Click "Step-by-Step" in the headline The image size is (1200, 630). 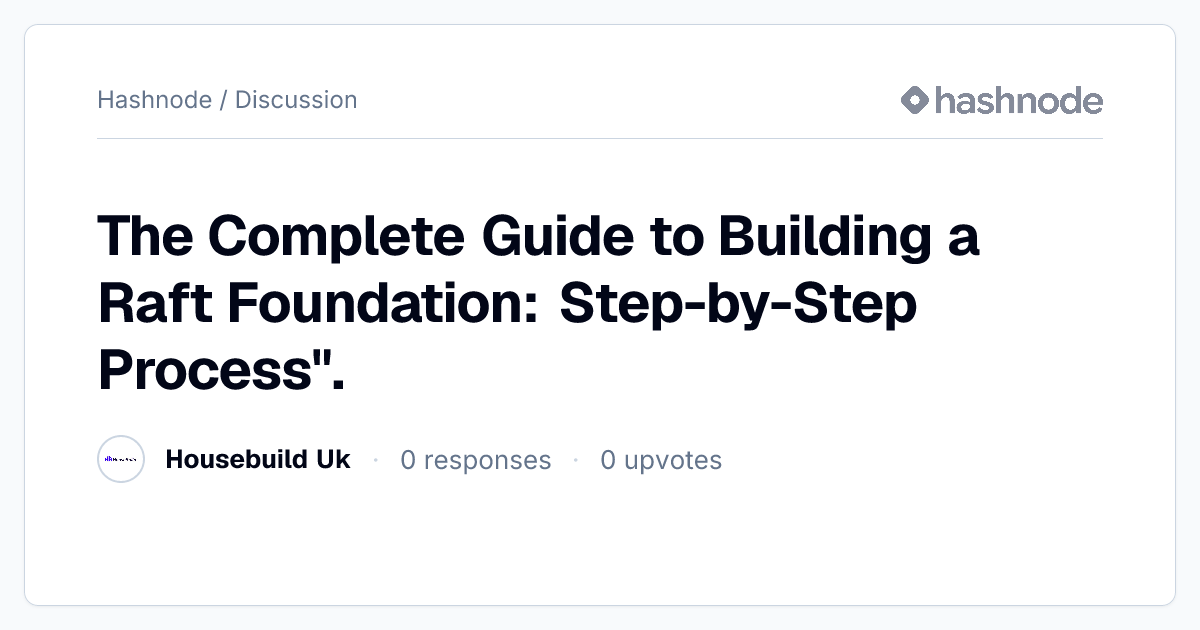[738, 306]
